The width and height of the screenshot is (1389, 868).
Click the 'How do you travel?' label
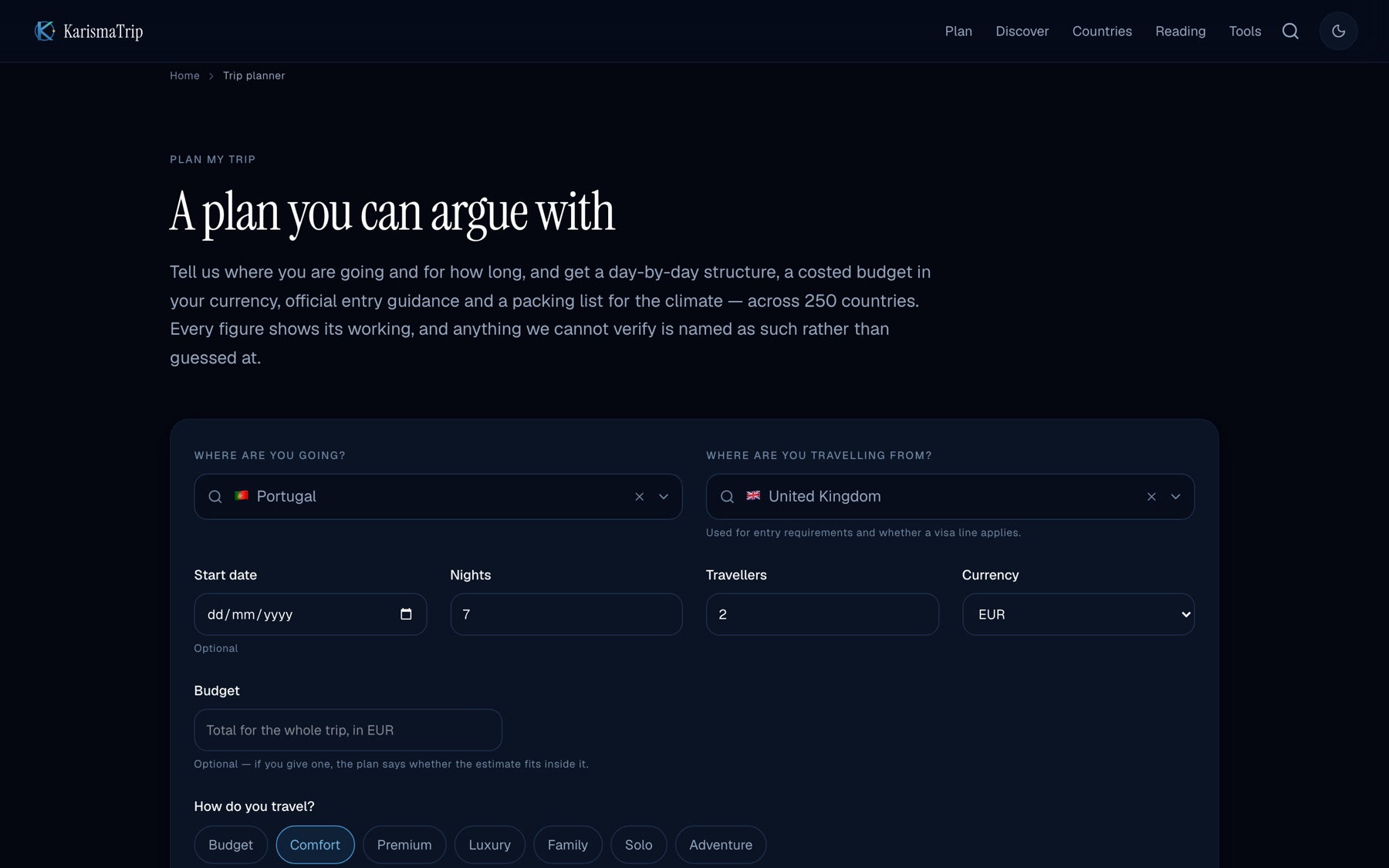[254, 806]
